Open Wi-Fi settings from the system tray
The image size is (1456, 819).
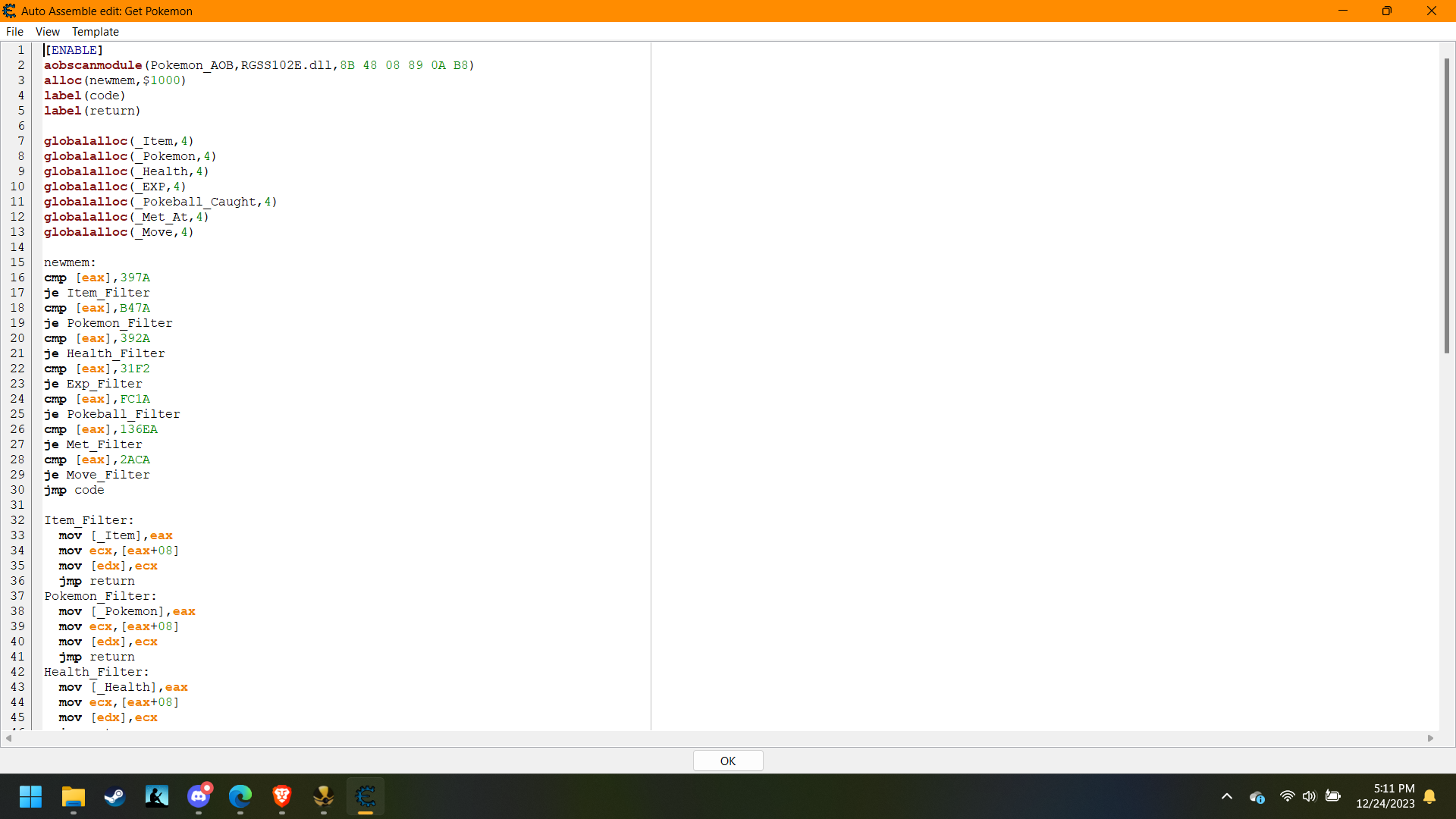pos(1287,797)
